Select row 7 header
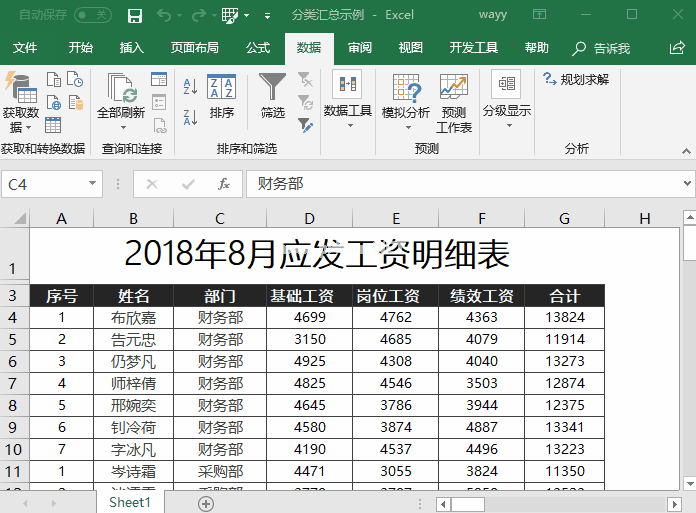This screenshot has width=696, height=513. [x=12, y=383]
